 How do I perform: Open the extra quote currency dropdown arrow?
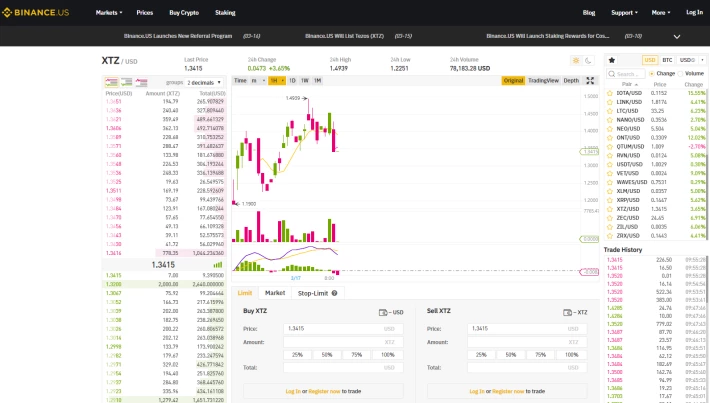coord(703,60)
